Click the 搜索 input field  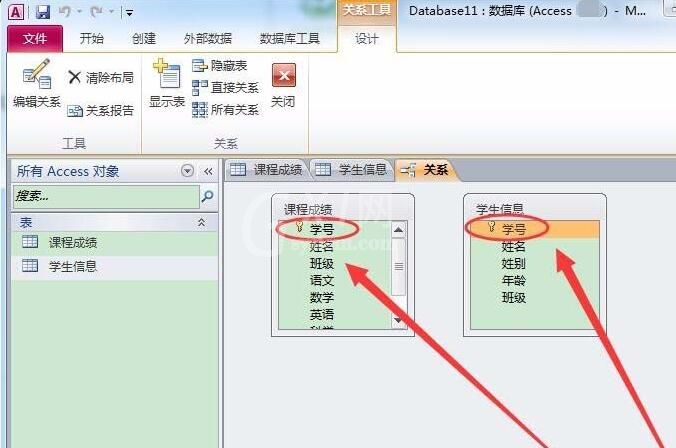tap(106, 197)
